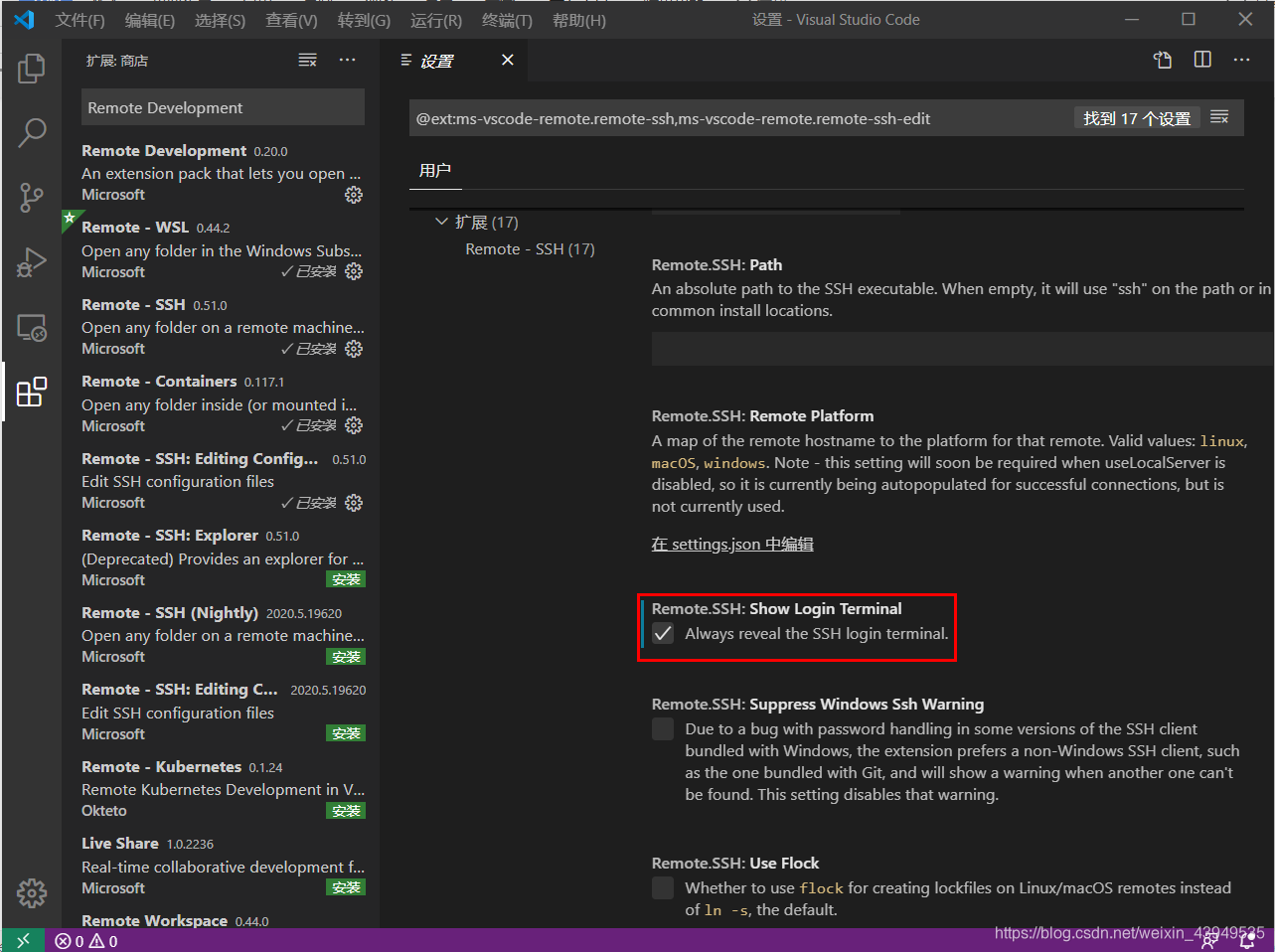Uncheck Show Login Terminal setting
This screenshot has width=1275, height=952.
click(x=663, y=633)
